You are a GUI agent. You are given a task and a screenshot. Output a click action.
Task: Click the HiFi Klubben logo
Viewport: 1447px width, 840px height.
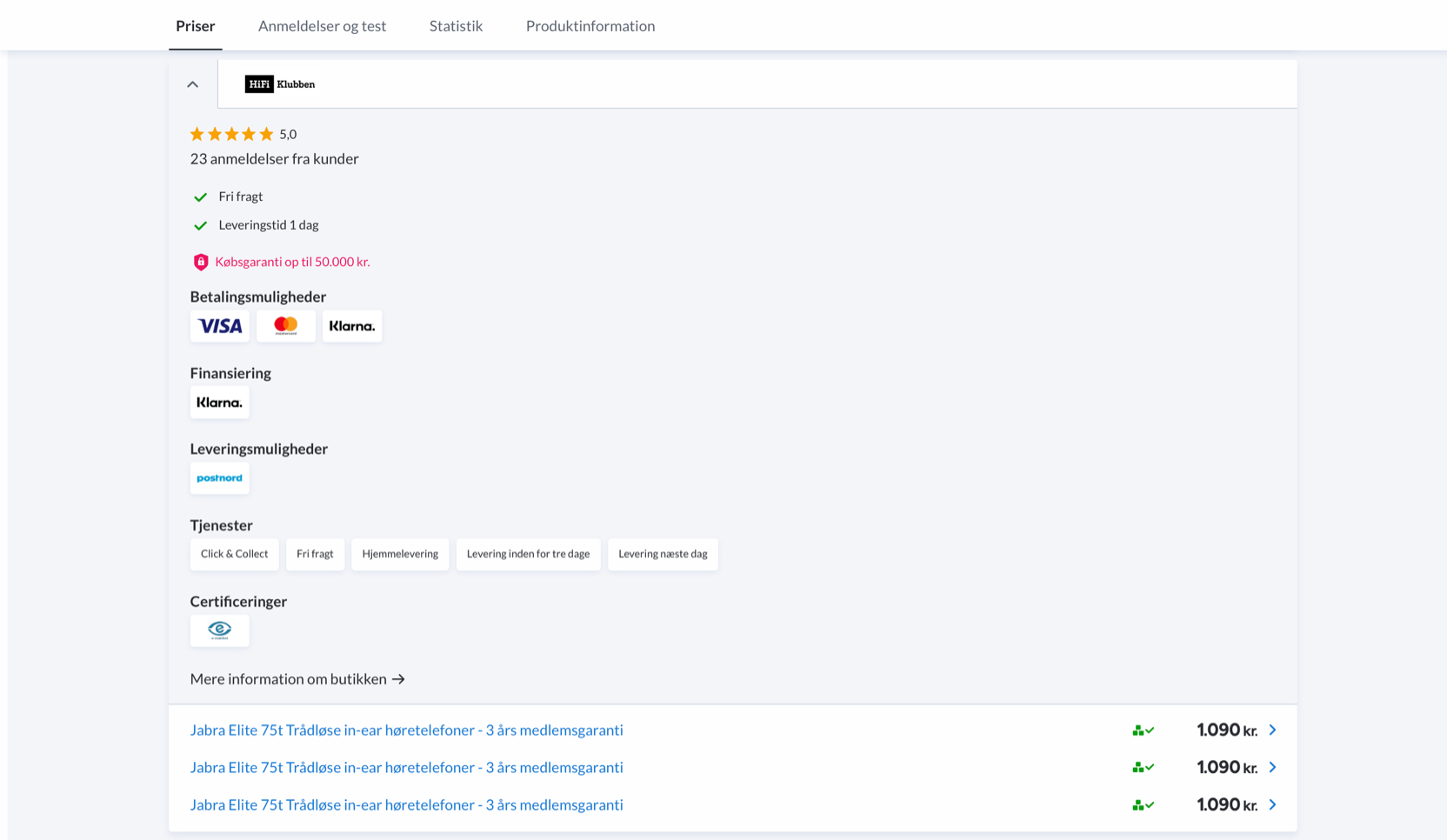click(x=280, y=84)
